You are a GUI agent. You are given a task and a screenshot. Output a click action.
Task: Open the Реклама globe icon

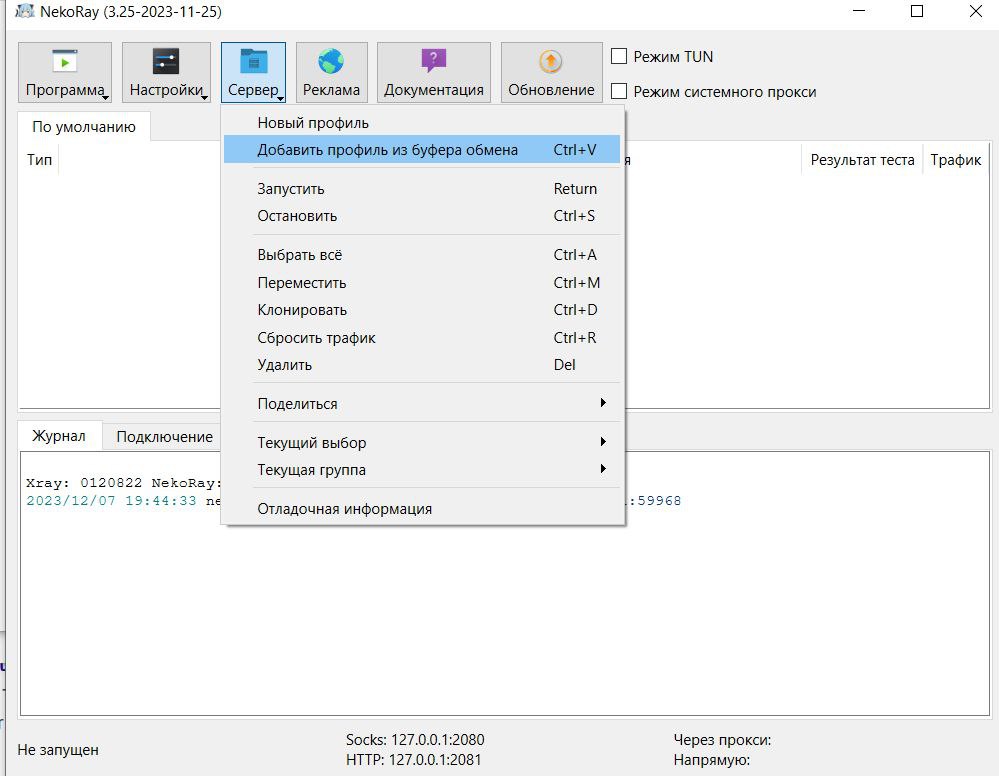331,62
